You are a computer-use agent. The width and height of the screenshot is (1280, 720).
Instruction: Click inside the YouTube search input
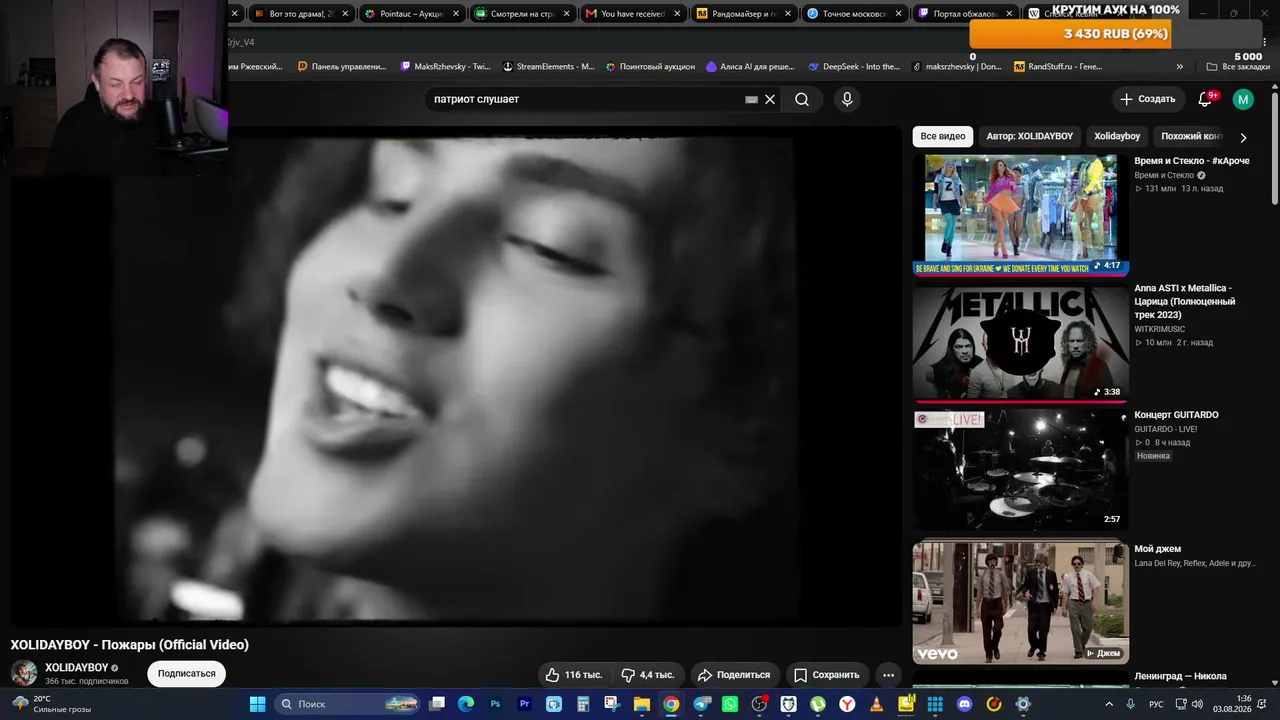(x=585, y=99)
